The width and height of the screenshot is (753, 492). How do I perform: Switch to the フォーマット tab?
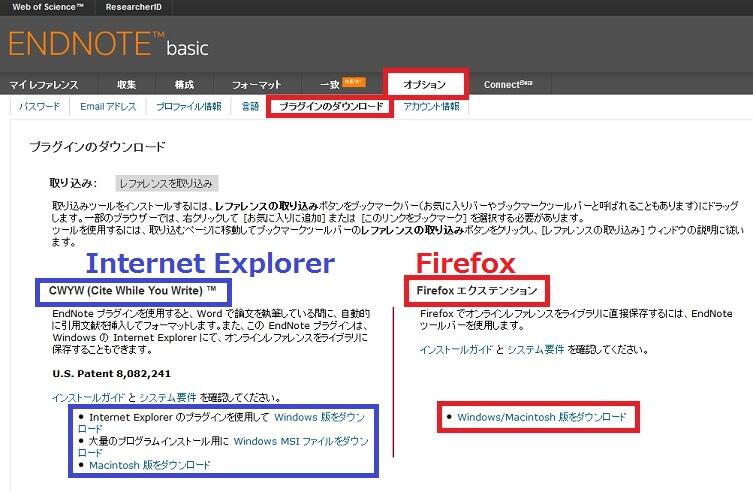pyautogui.click(x=256, y=85)
